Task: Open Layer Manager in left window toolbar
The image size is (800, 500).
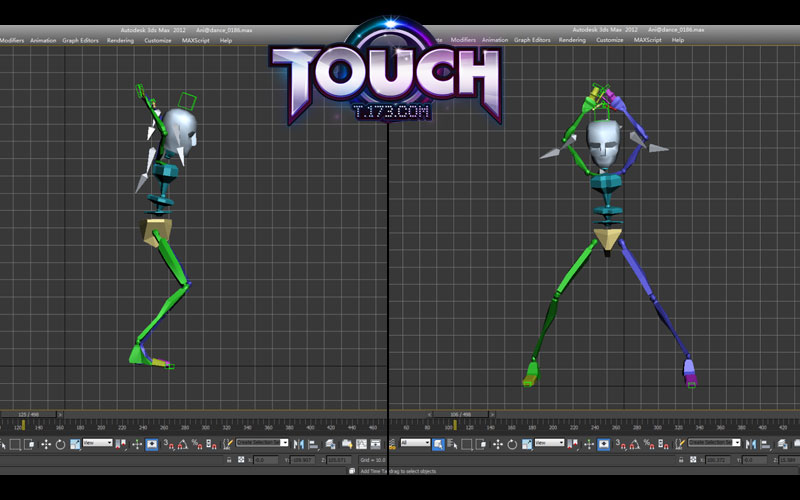Action: pyautogui.click(x=330, y=444)
